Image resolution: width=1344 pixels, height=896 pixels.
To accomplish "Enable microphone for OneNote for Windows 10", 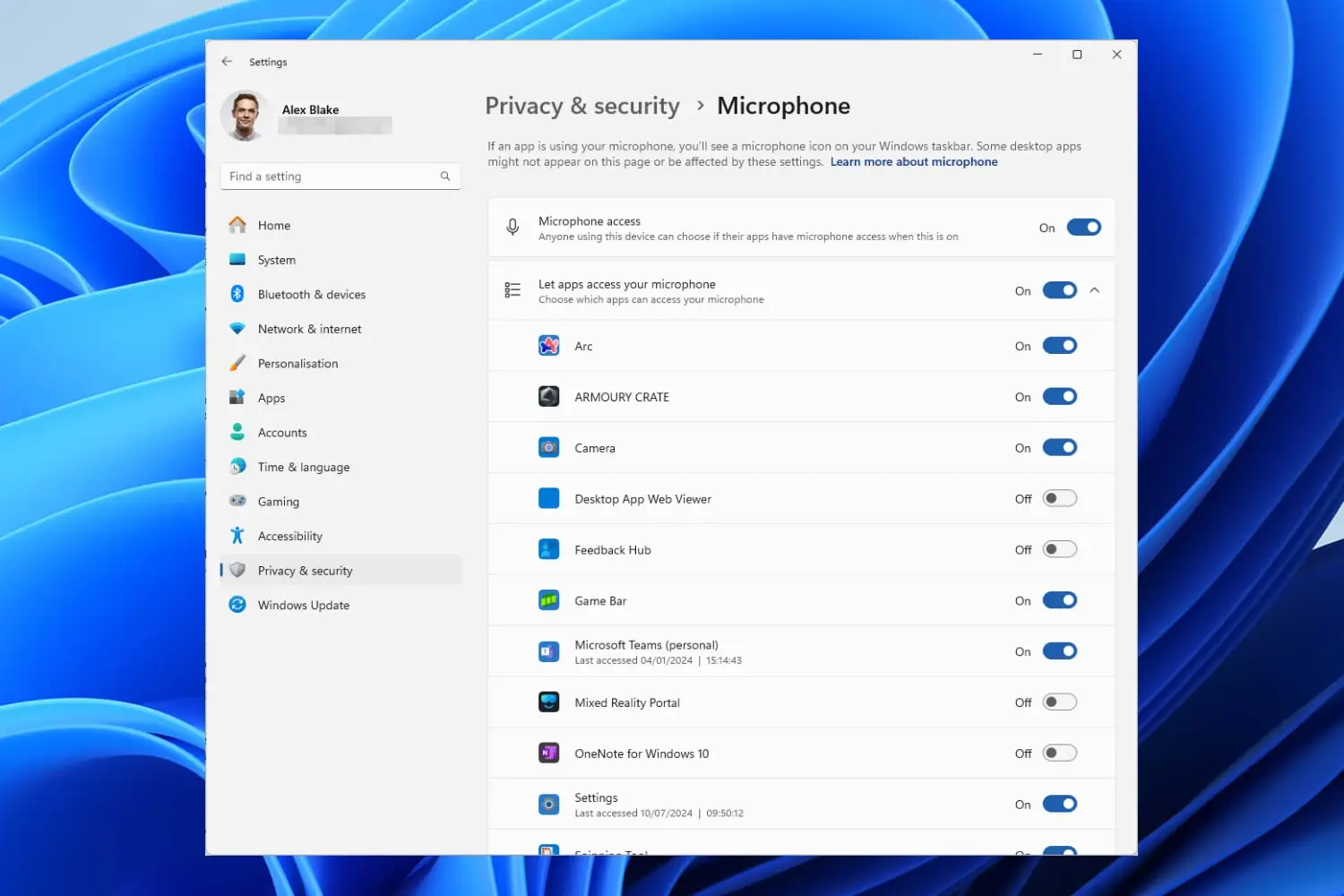I will [x=1059, y=754].
